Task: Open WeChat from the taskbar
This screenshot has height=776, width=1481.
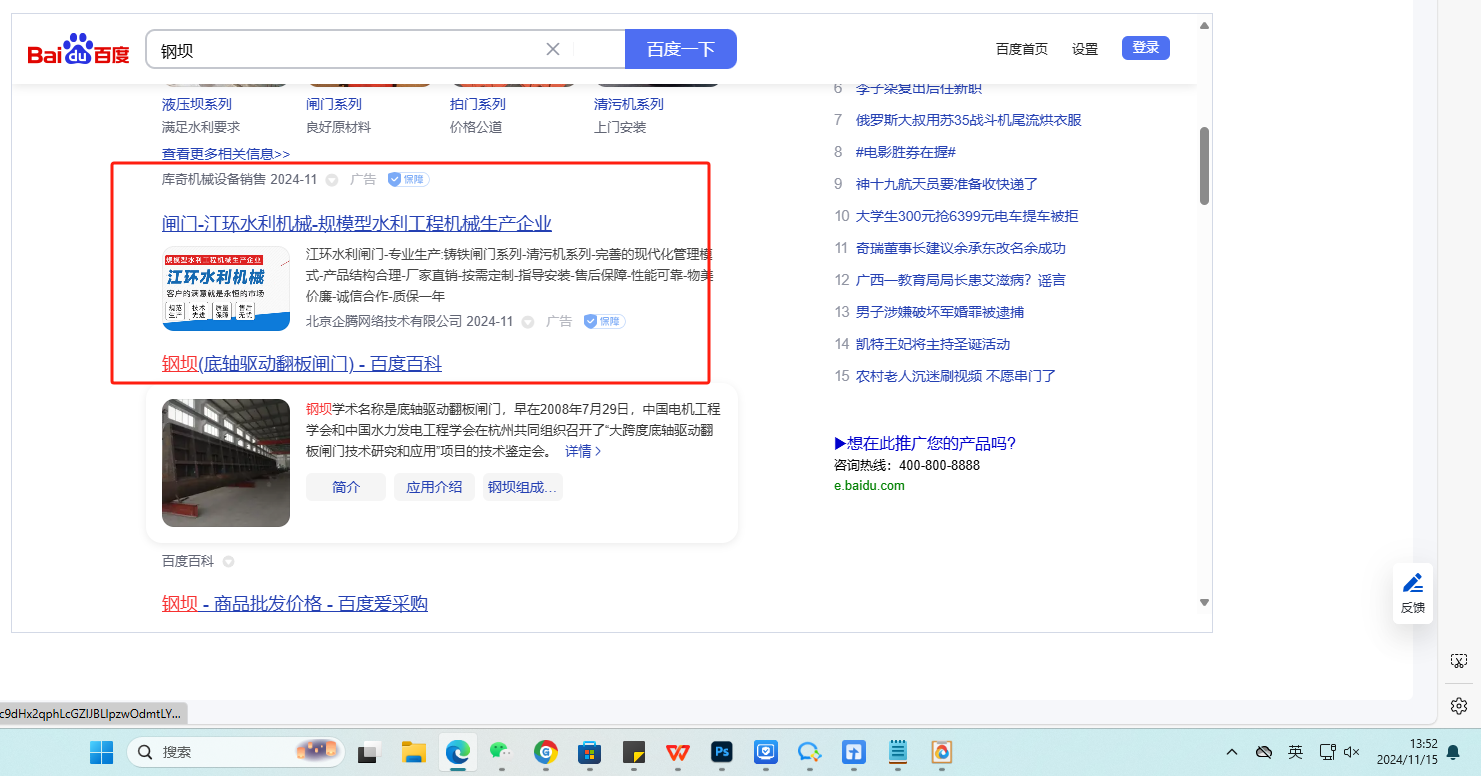Action: pos(500,752)
